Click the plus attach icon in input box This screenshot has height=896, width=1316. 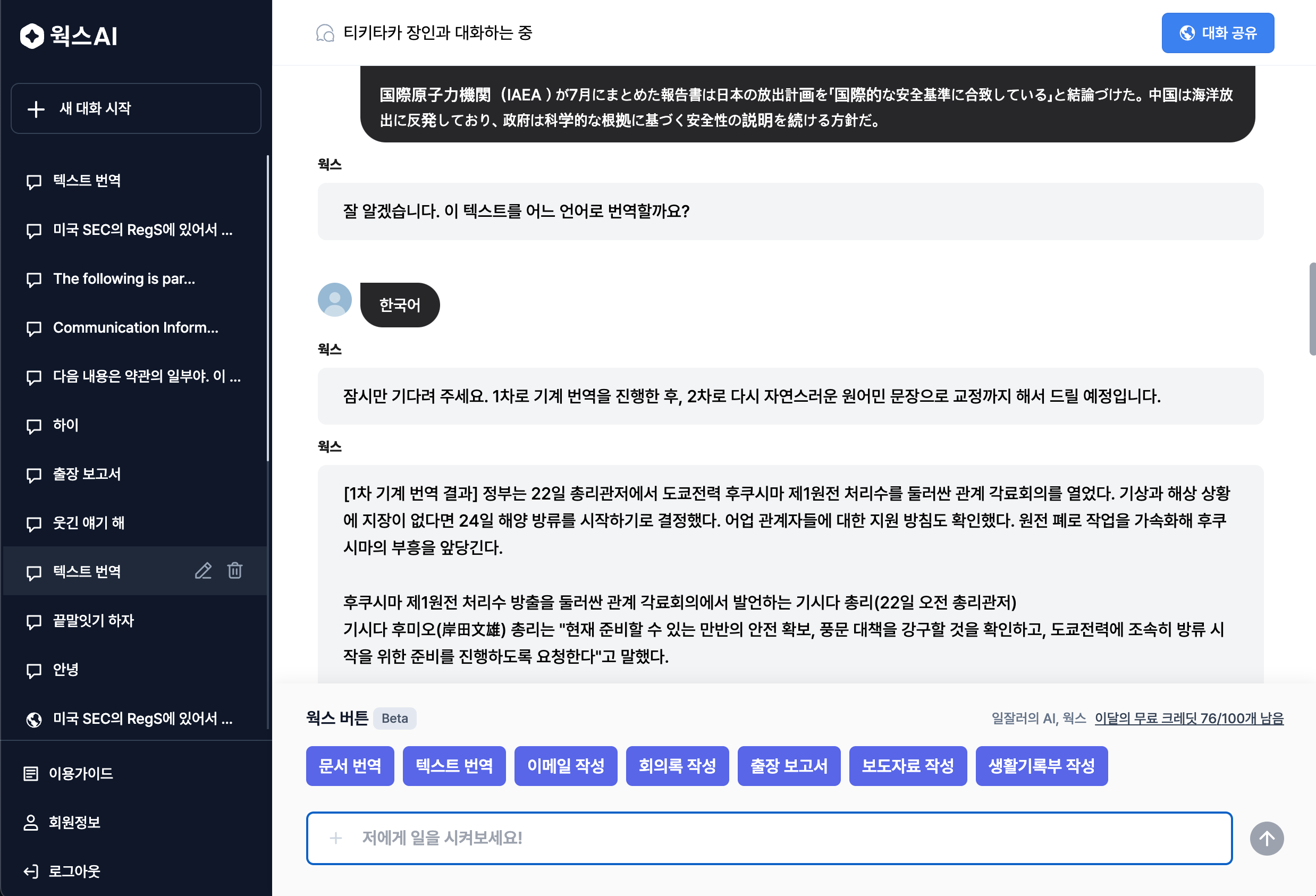(336, 838)
